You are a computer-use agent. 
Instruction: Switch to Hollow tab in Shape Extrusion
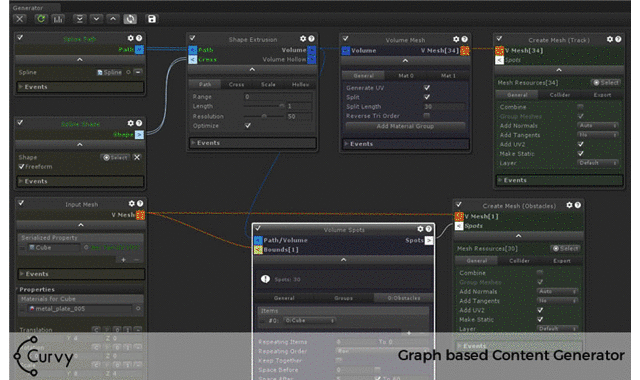click(x=300, y=84)
